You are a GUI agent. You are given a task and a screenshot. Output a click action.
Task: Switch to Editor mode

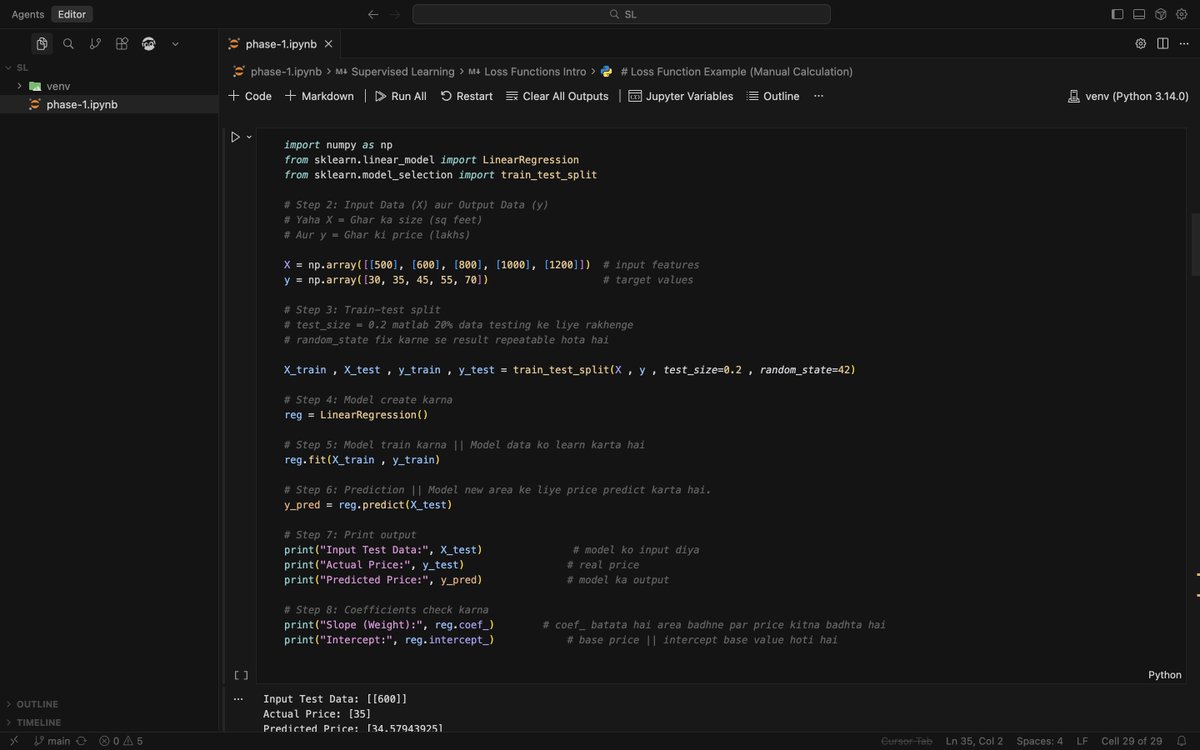coord(72,14)
